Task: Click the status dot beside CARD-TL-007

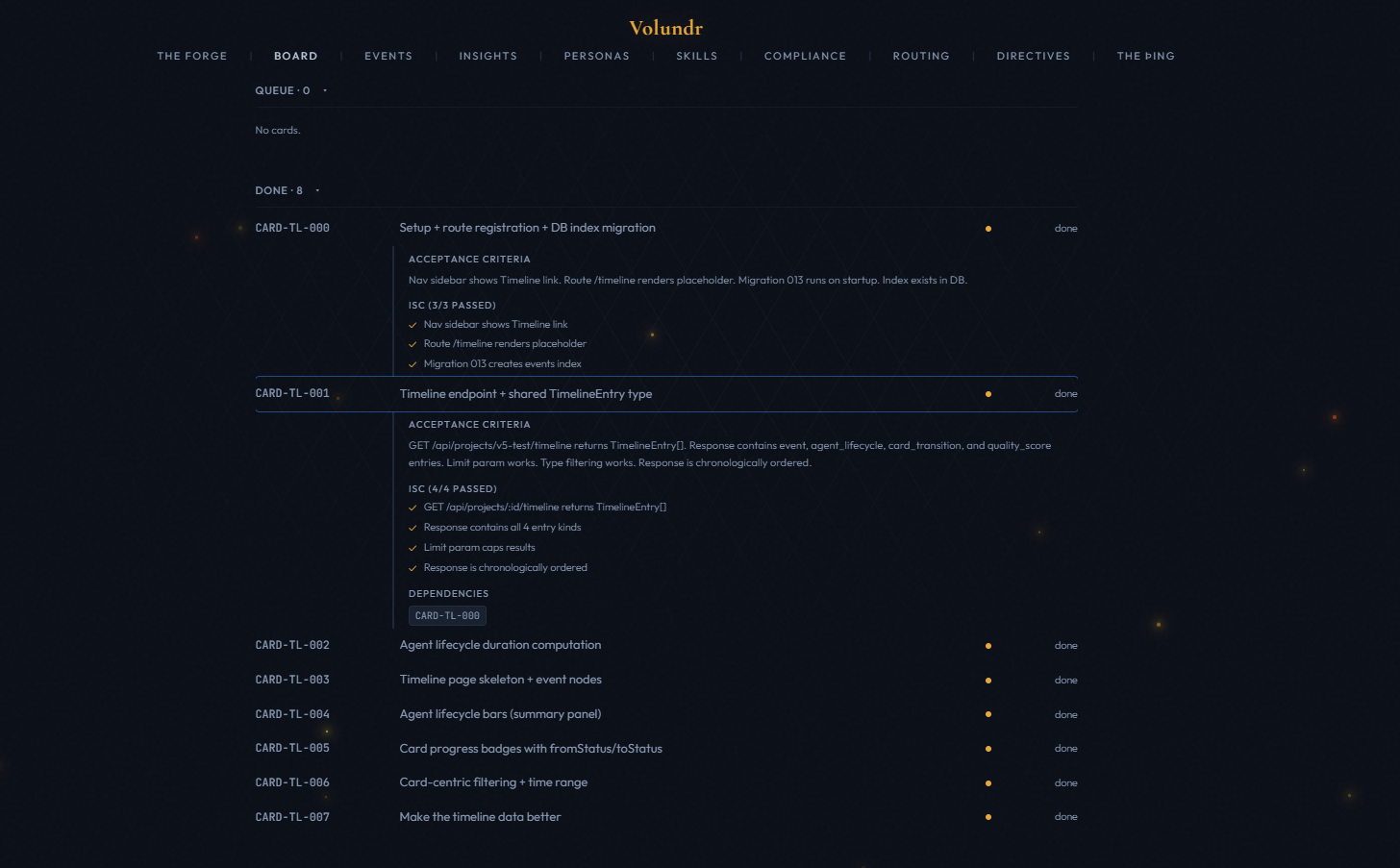Action: (x=988, y=816)
